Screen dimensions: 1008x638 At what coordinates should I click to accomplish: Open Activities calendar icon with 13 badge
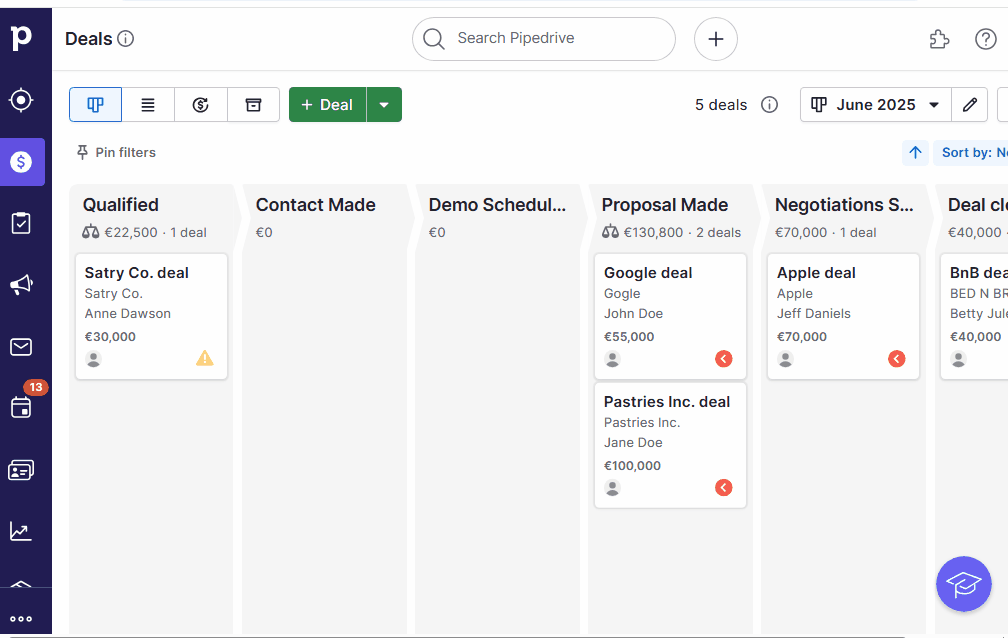[21, 407]
